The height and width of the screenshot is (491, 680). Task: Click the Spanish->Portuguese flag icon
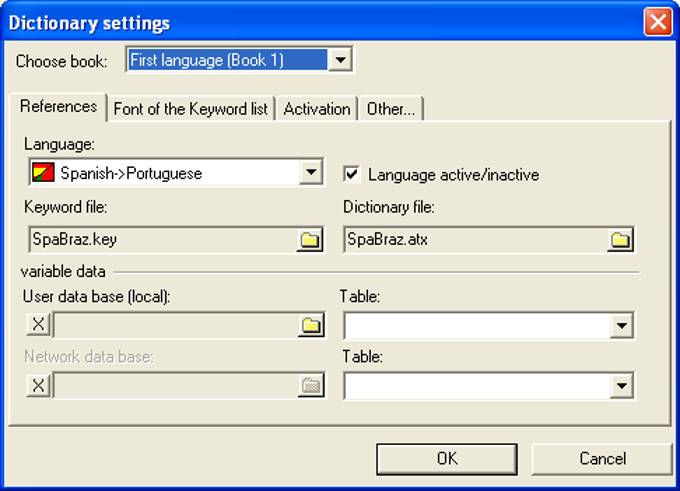coord(44,173)
